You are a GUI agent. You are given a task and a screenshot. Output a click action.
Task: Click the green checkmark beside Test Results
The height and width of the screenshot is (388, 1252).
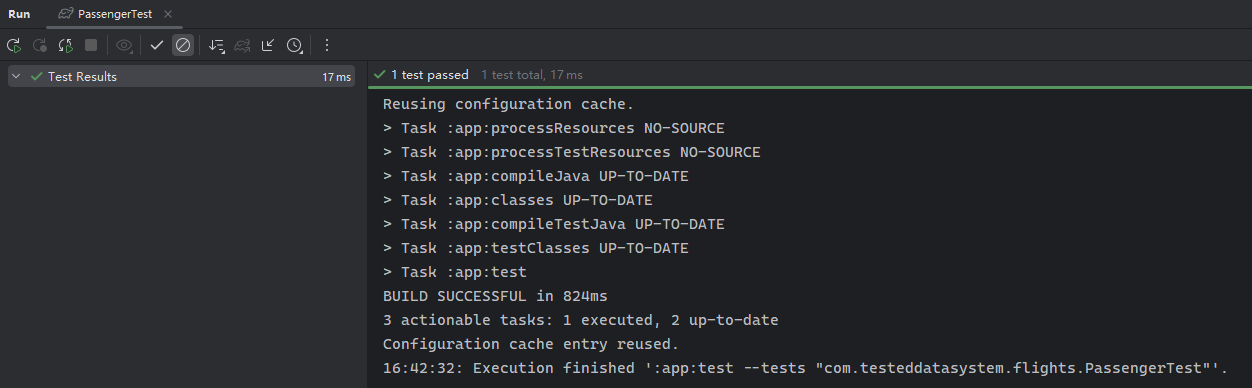pos(37,77)
